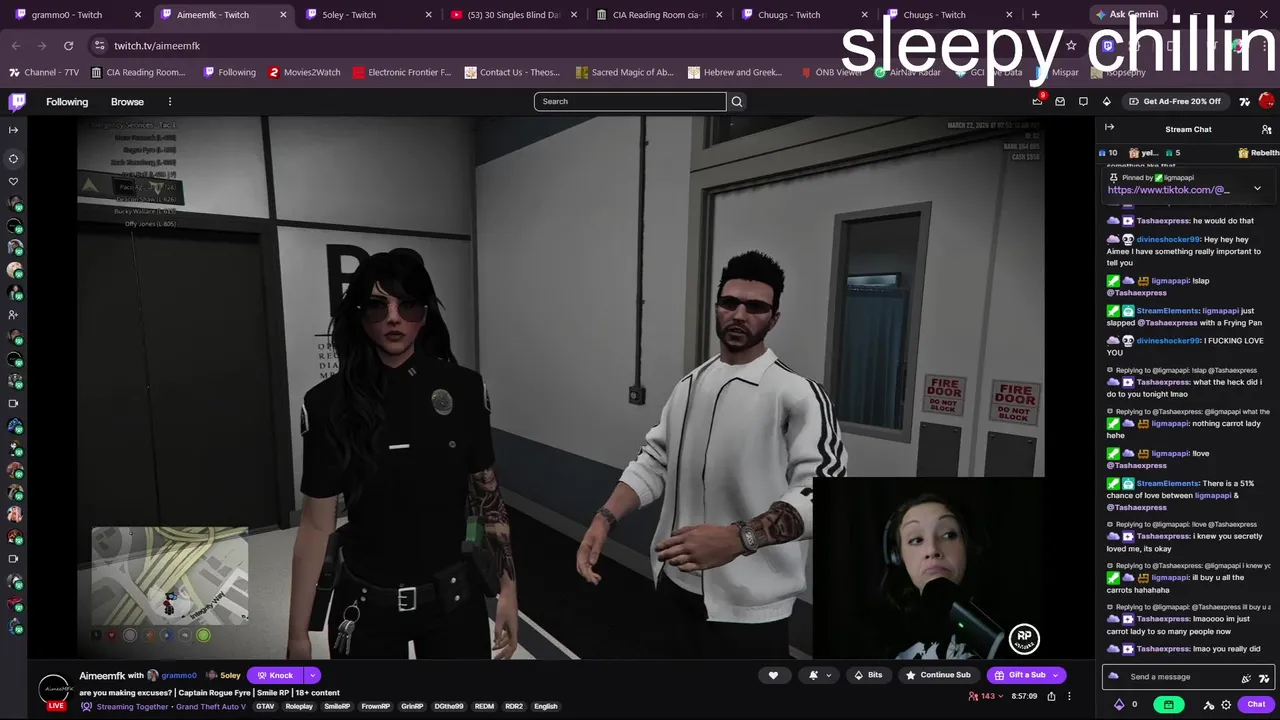
Task: Open the Hebrew and Greek bookmark
Action: point(733,72)
